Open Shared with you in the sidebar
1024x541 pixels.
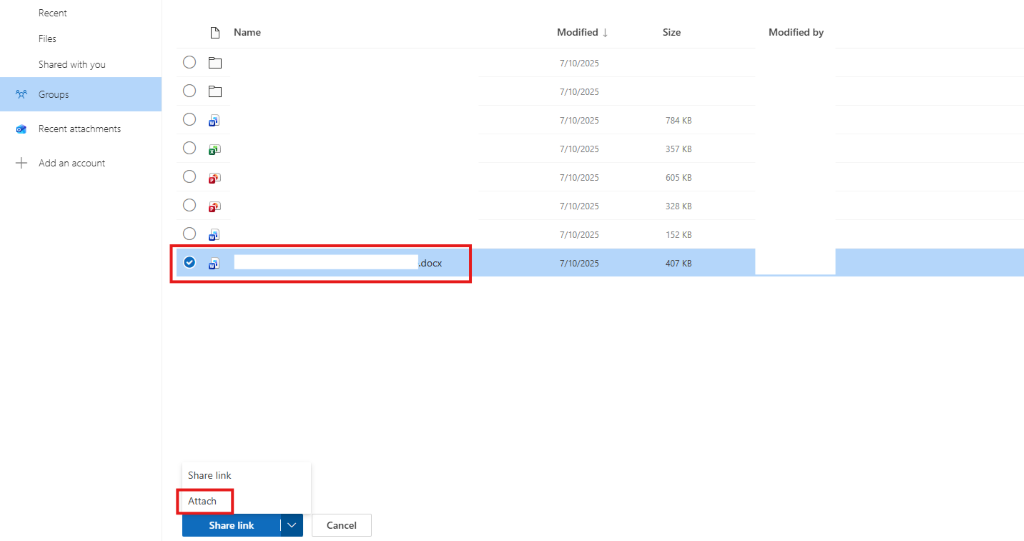click(72, 65)
